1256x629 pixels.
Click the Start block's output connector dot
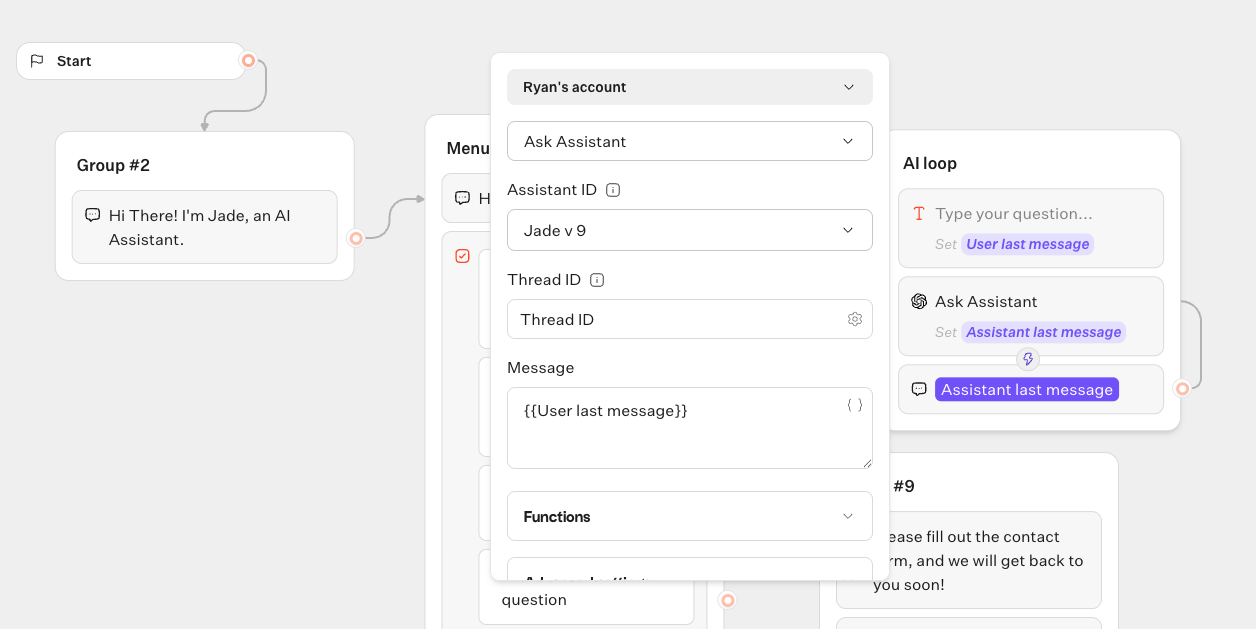(x=249, y=60)
